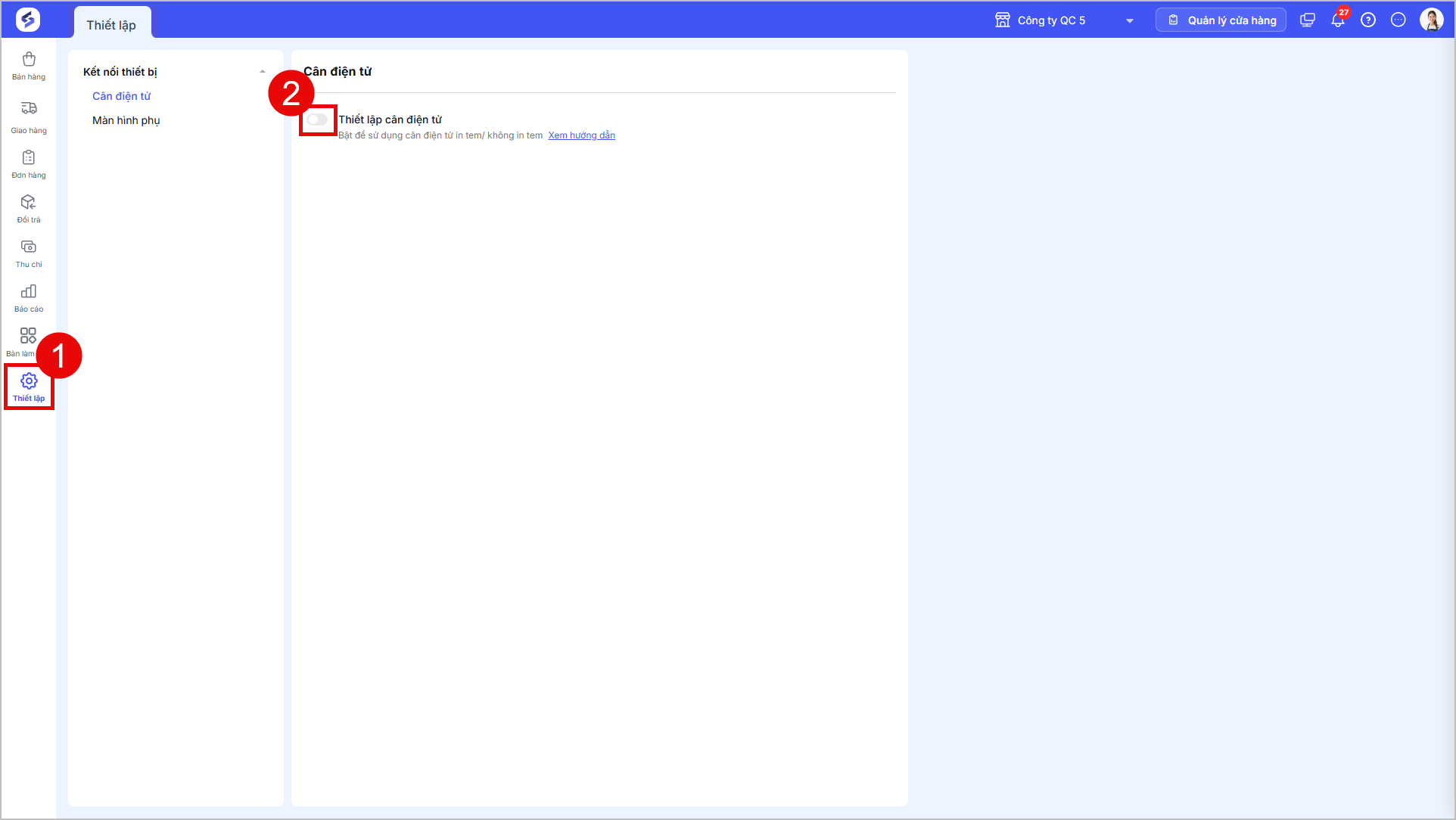This screenshot has width=1456, height=820.
Task: View the Báo cáo reports icon
Action: [29, 298]
